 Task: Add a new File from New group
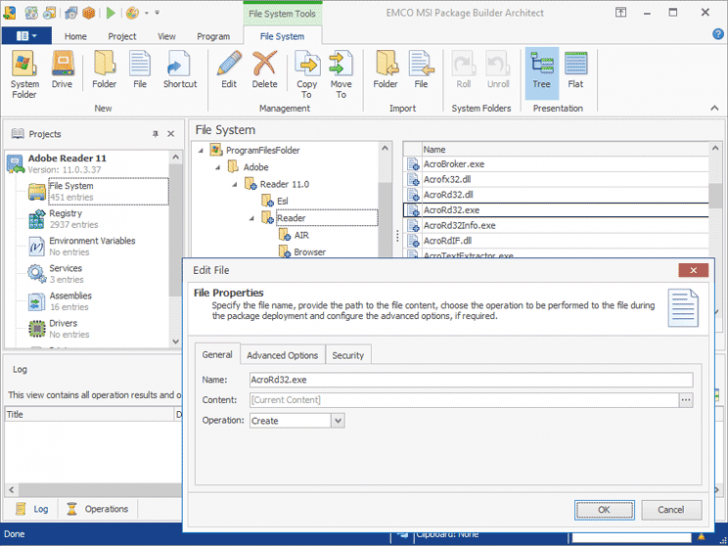(x=140, y=70)
